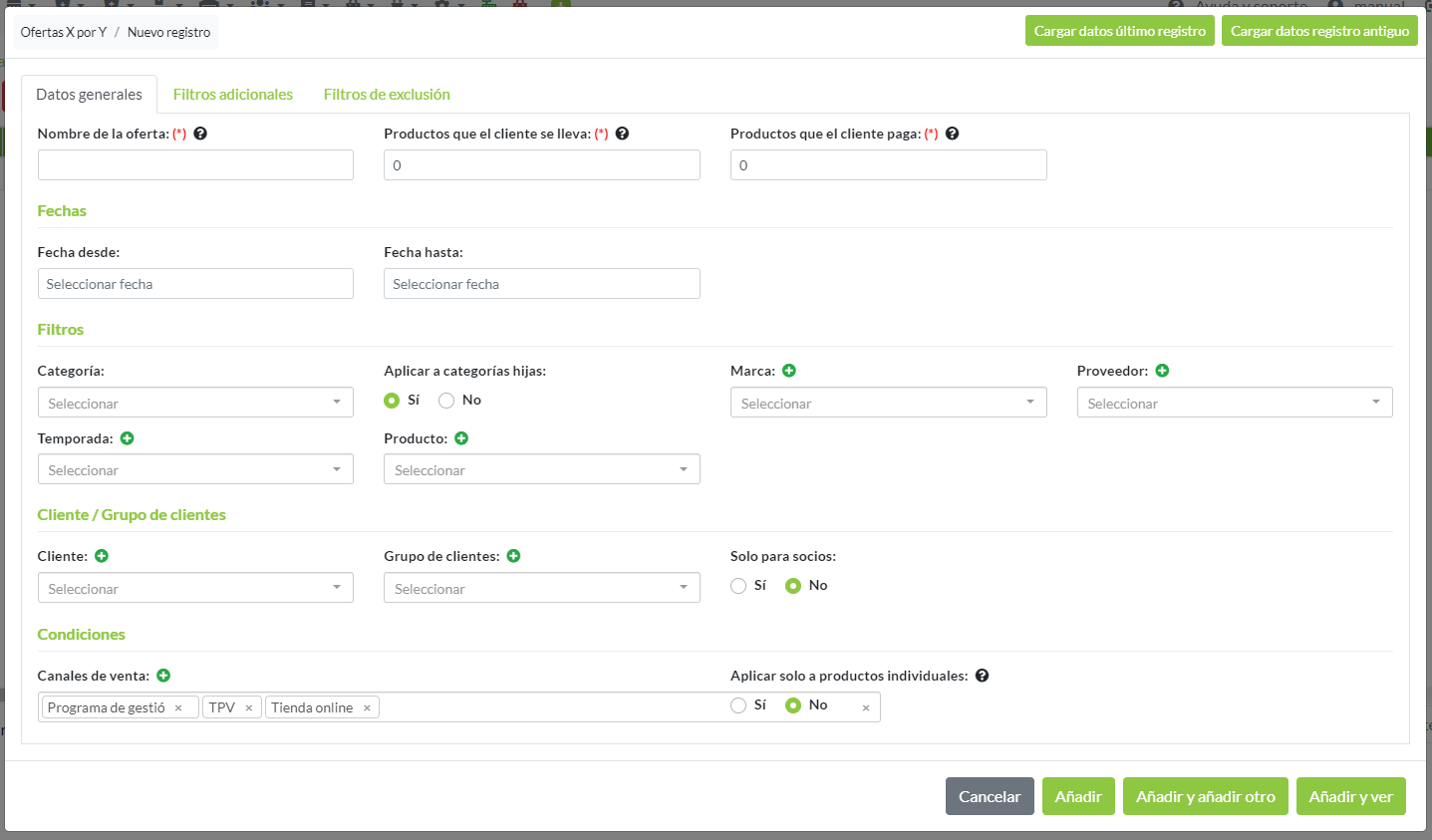Add new Producto using plus icon
The image size is (1432, 840).
coord(461,438)
